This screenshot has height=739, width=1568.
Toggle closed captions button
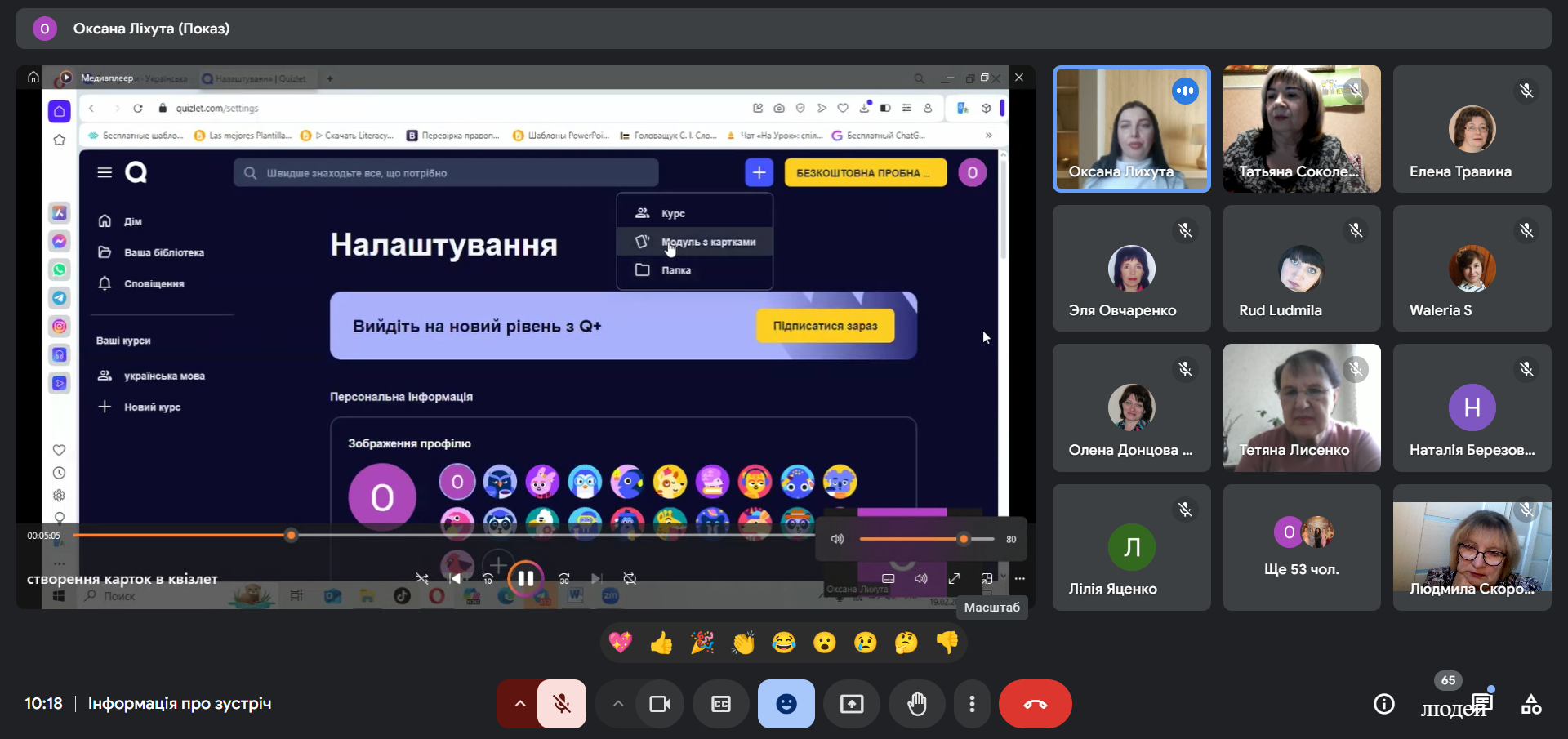721,704
